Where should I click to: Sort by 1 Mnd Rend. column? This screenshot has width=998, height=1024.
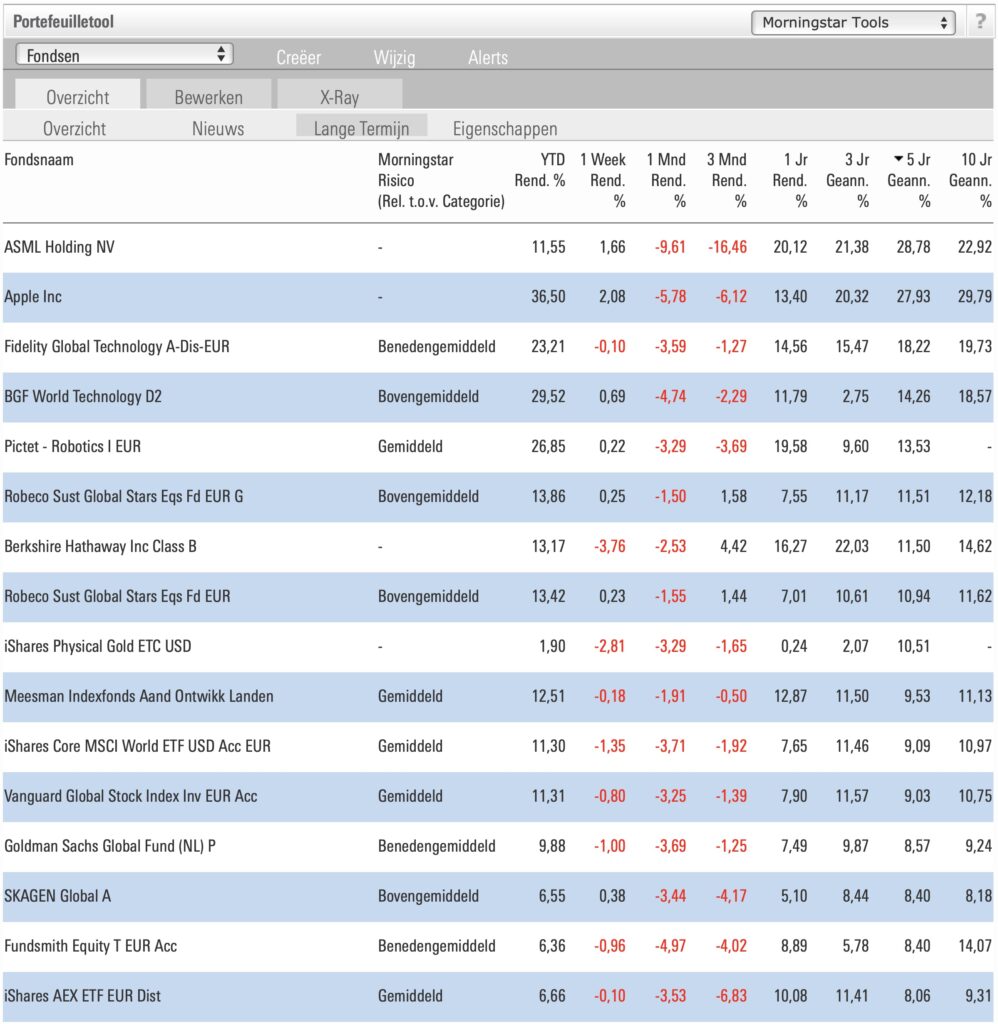click(666, 180)
